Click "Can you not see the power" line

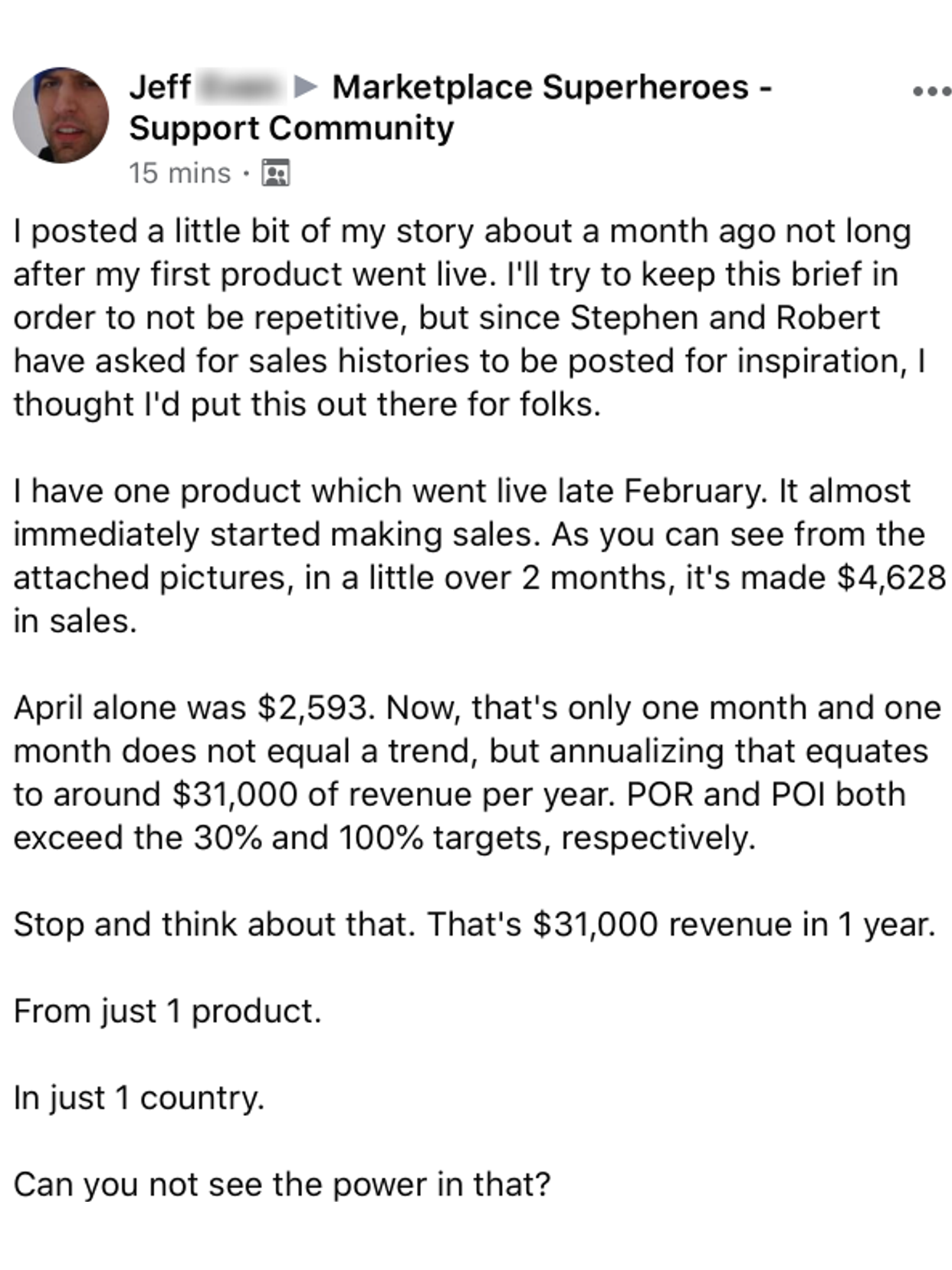[x=282, y=1184]
